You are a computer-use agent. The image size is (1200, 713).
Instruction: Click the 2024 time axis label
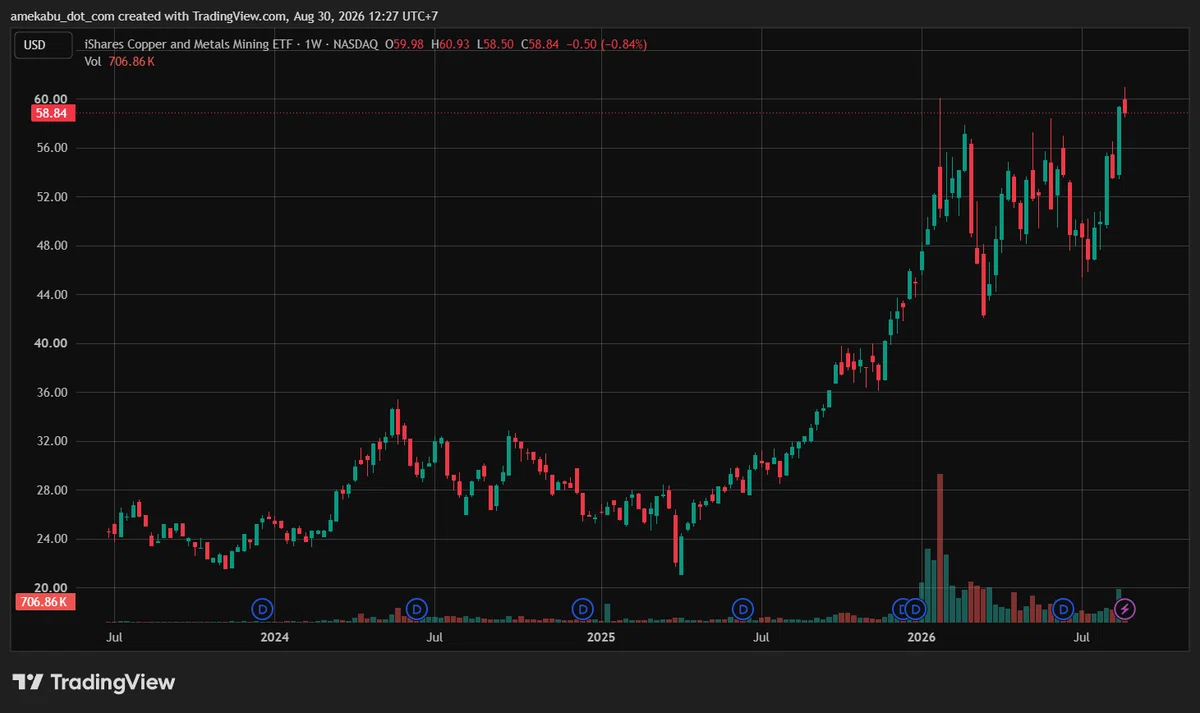(x=274, y=636)
